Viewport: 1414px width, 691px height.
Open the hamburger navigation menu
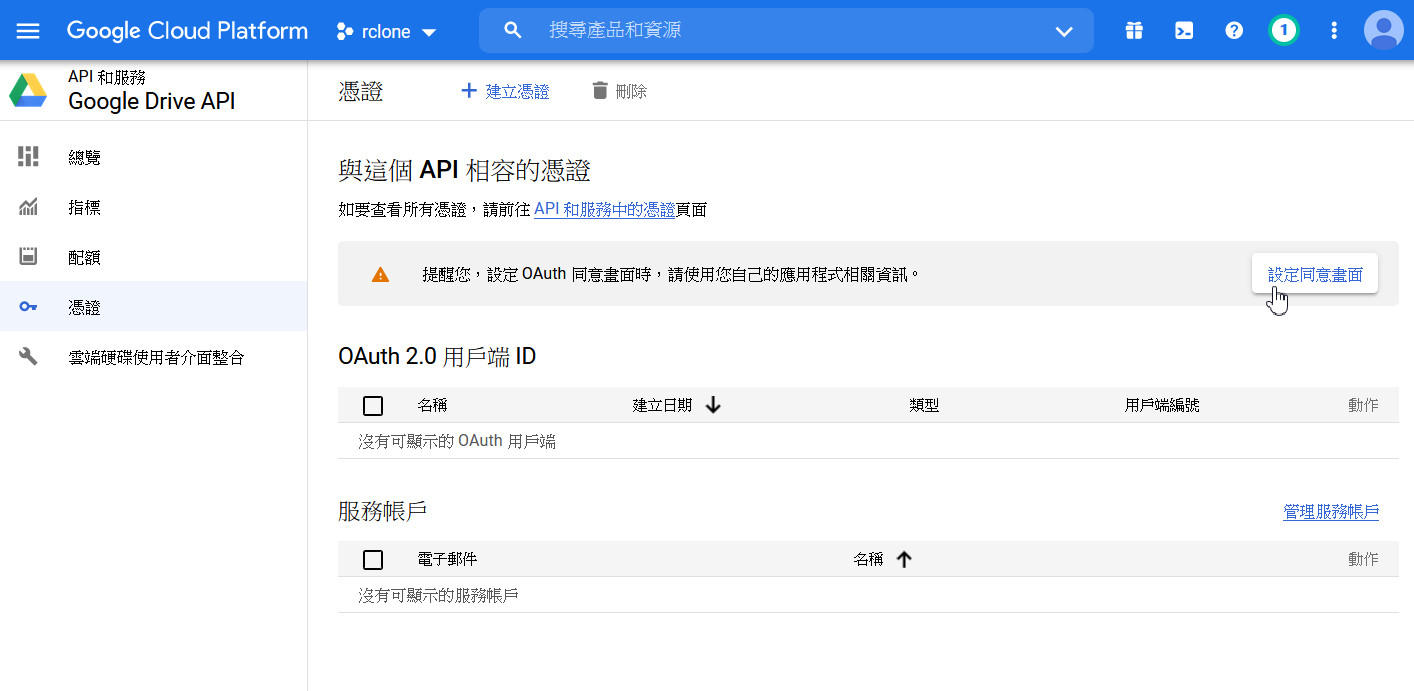(x=28, y=31)
